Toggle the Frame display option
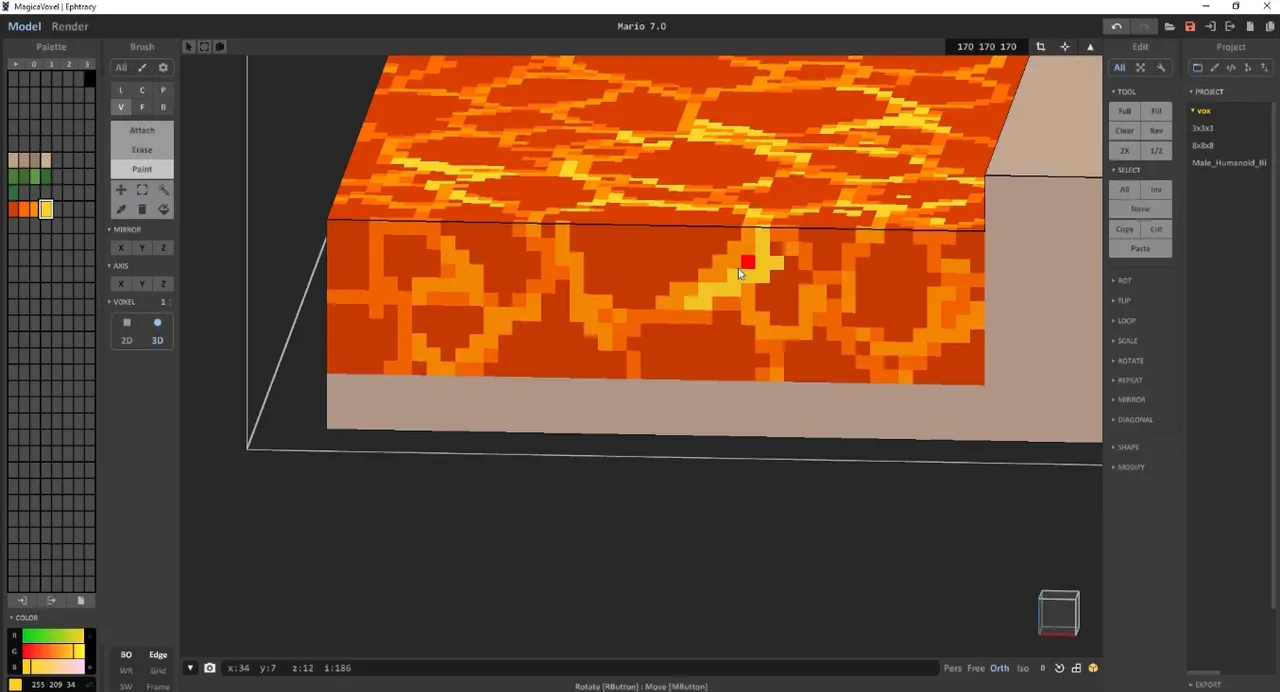The height and width of the screenshot is (692, 1280). coord(158,687)
